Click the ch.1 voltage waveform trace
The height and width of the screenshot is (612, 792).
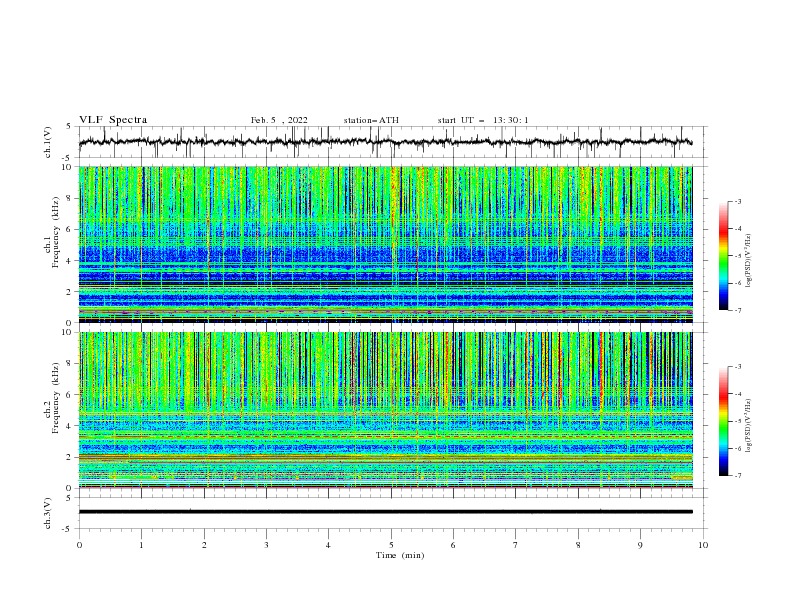click(x=385, y=142)
